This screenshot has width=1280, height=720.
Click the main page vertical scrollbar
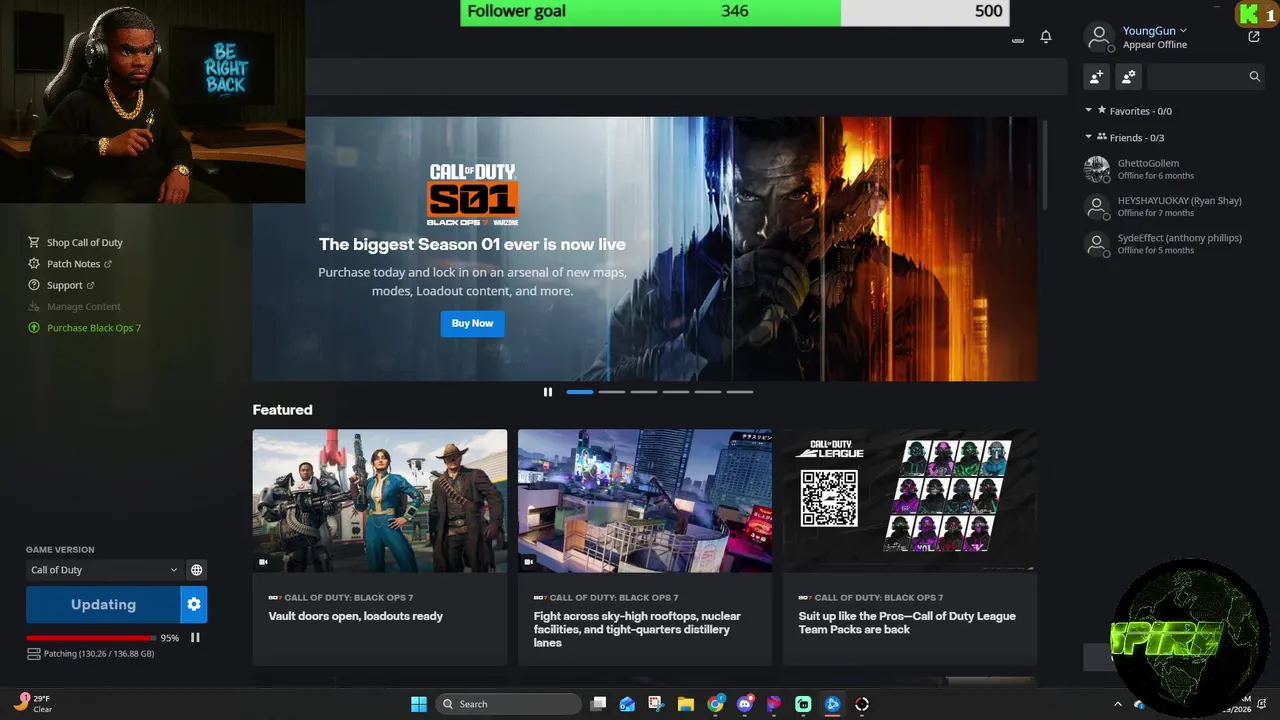click(x=1045, y=165)
